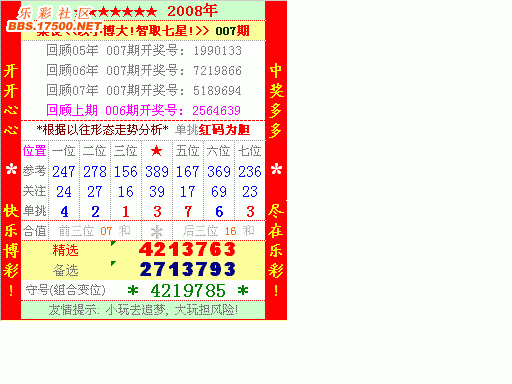Click the 红码为胆 red label
The height and width of the screenshot is (384, 512).
(224, 130)
